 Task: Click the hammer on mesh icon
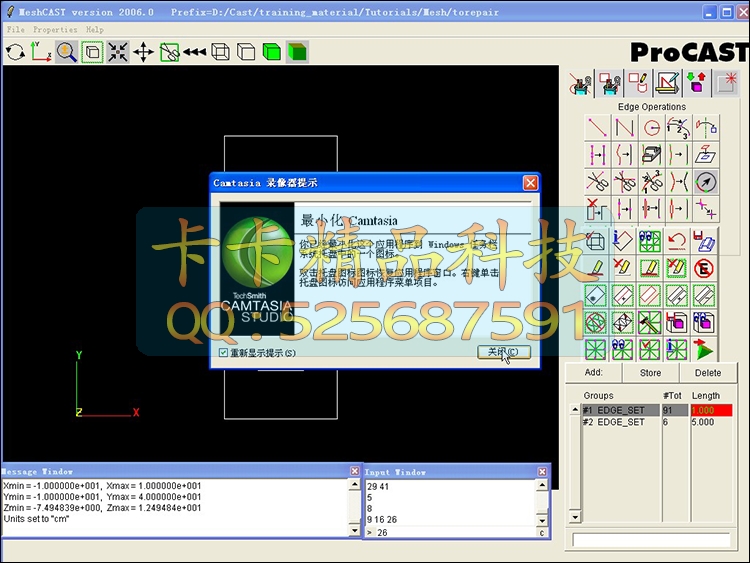[650, 322]
